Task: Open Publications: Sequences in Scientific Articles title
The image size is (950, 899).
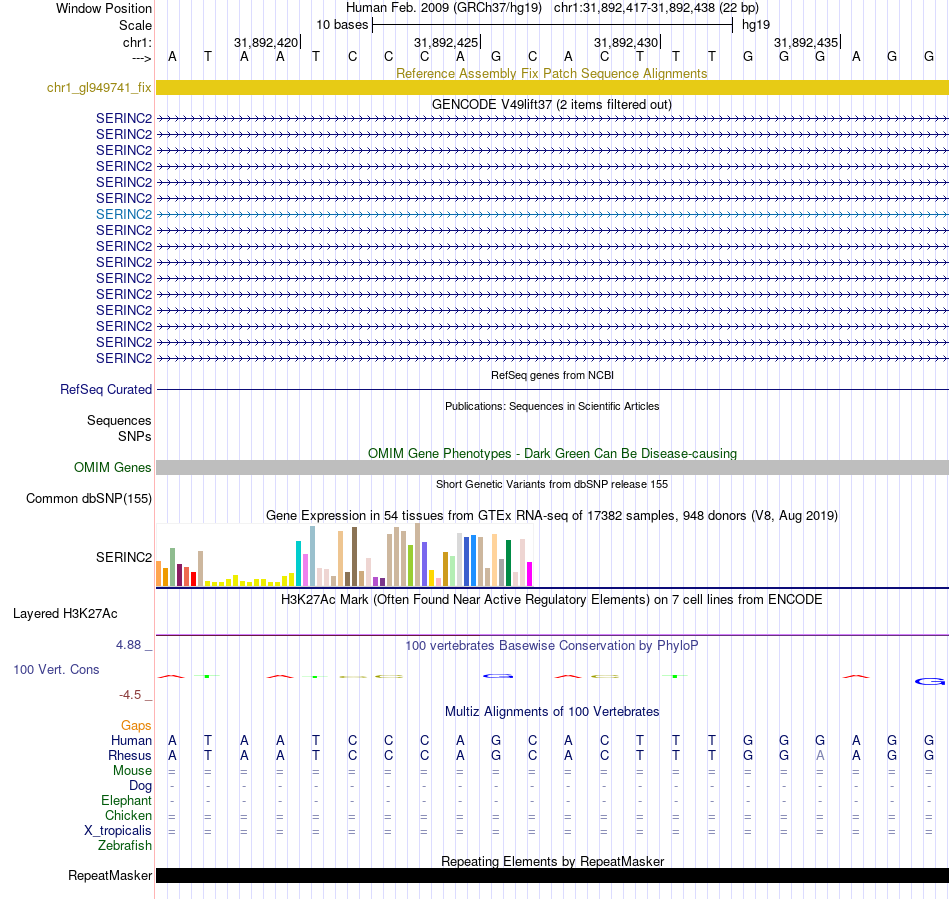Action: 552,406
